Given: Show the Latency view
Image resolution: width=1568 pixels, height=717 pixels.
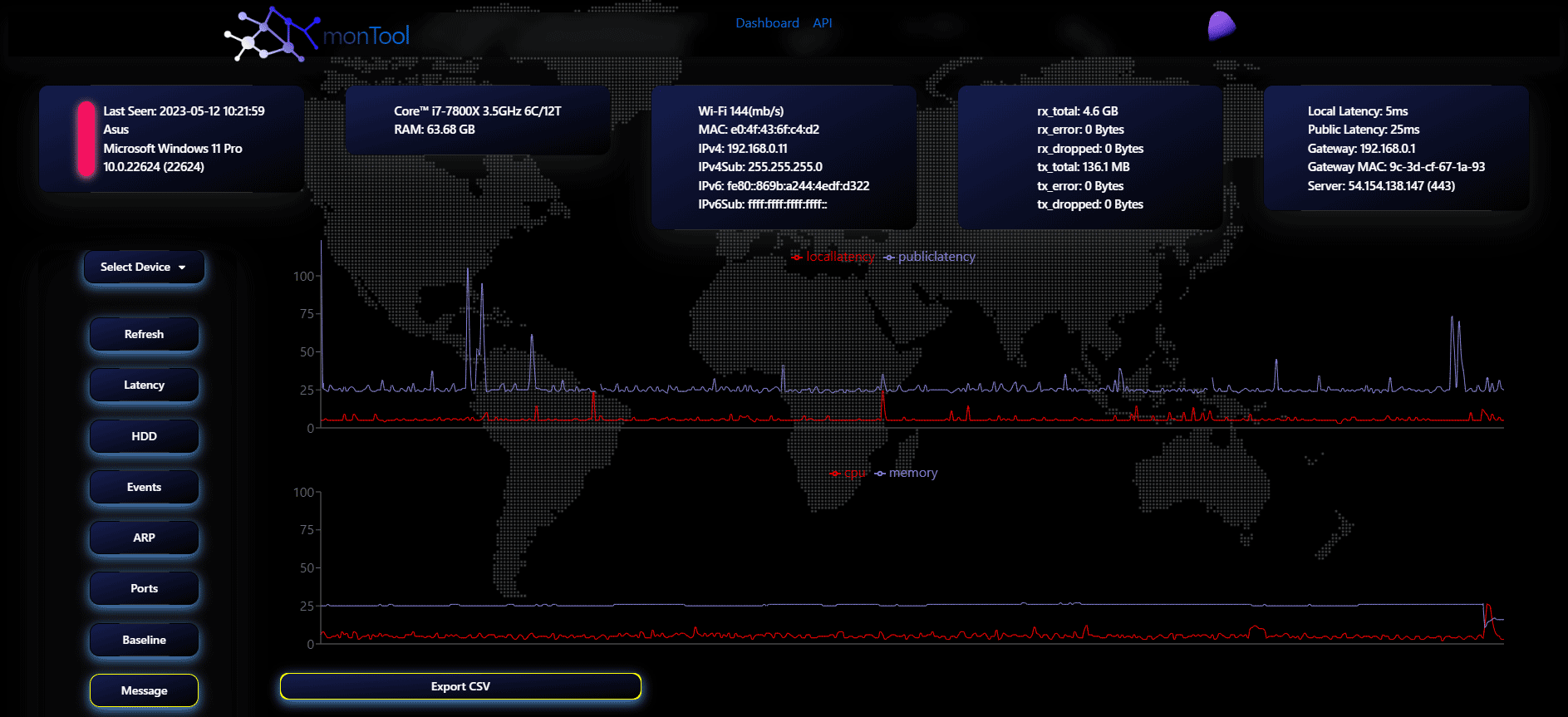Looking at the screenshot, I should [x=144, y=386].
